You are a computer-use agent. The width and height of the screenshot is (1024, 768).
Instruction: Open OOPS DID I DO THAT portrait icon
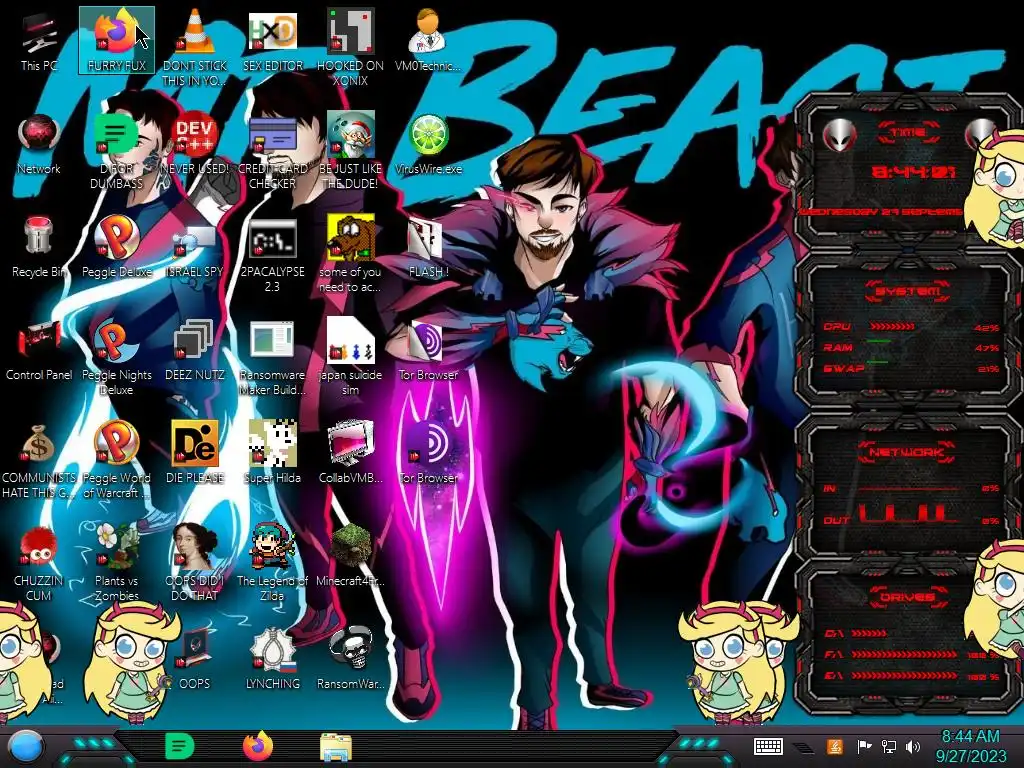coord(195,563)
